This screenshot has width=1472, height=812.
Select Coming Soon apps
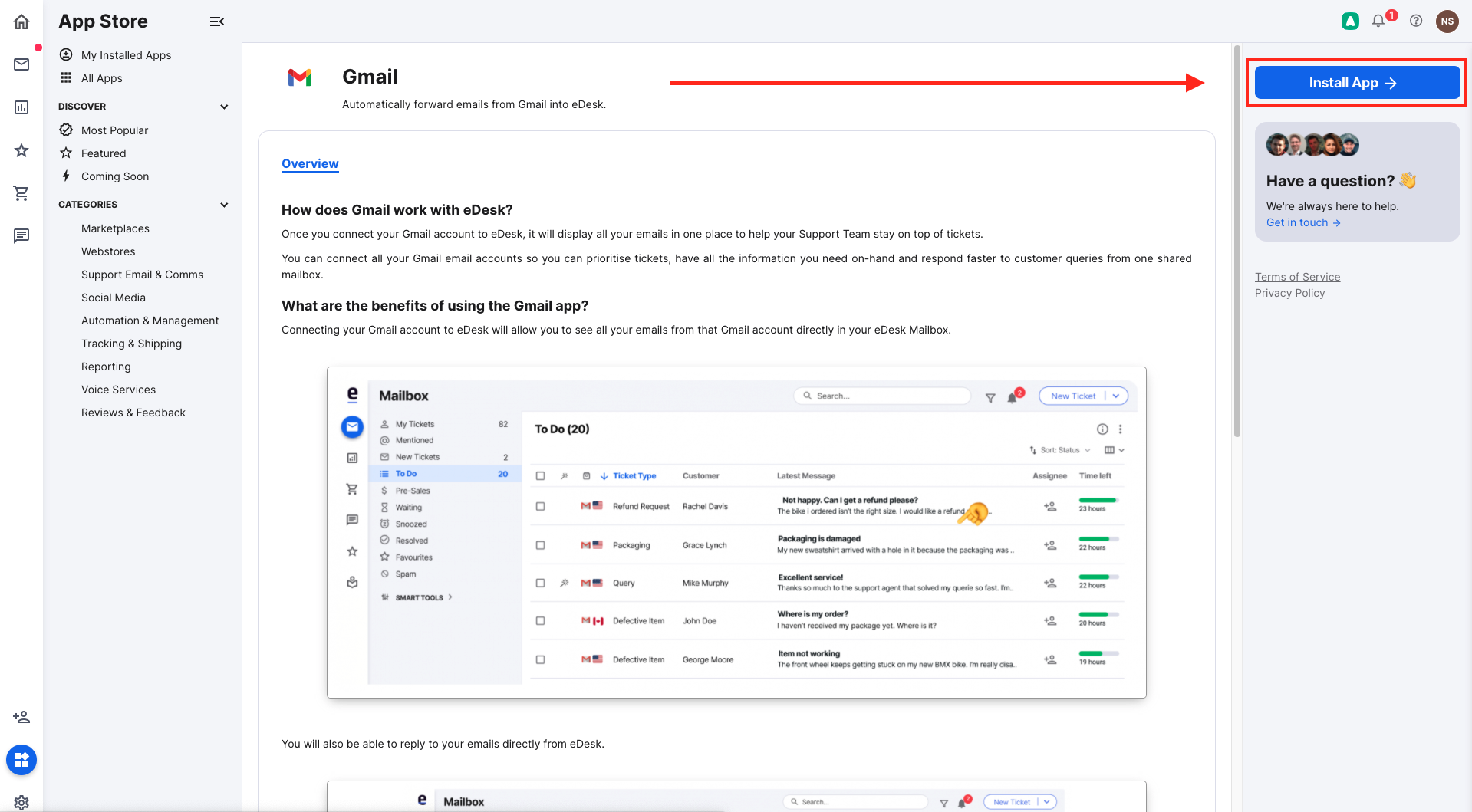click(x=115, y=176)
